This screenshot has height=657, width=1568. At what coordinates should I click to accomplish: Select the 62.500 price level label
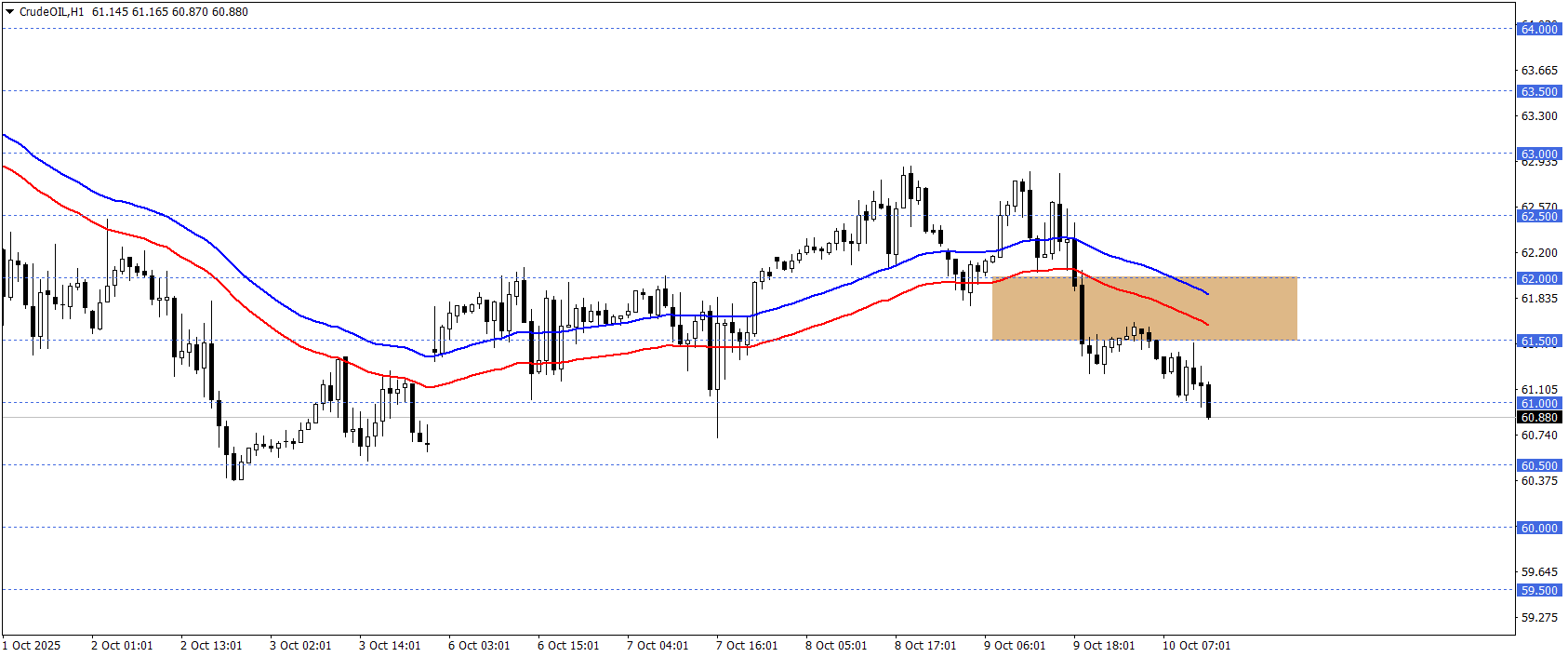pyautogui.click(x=1539, y=216)
